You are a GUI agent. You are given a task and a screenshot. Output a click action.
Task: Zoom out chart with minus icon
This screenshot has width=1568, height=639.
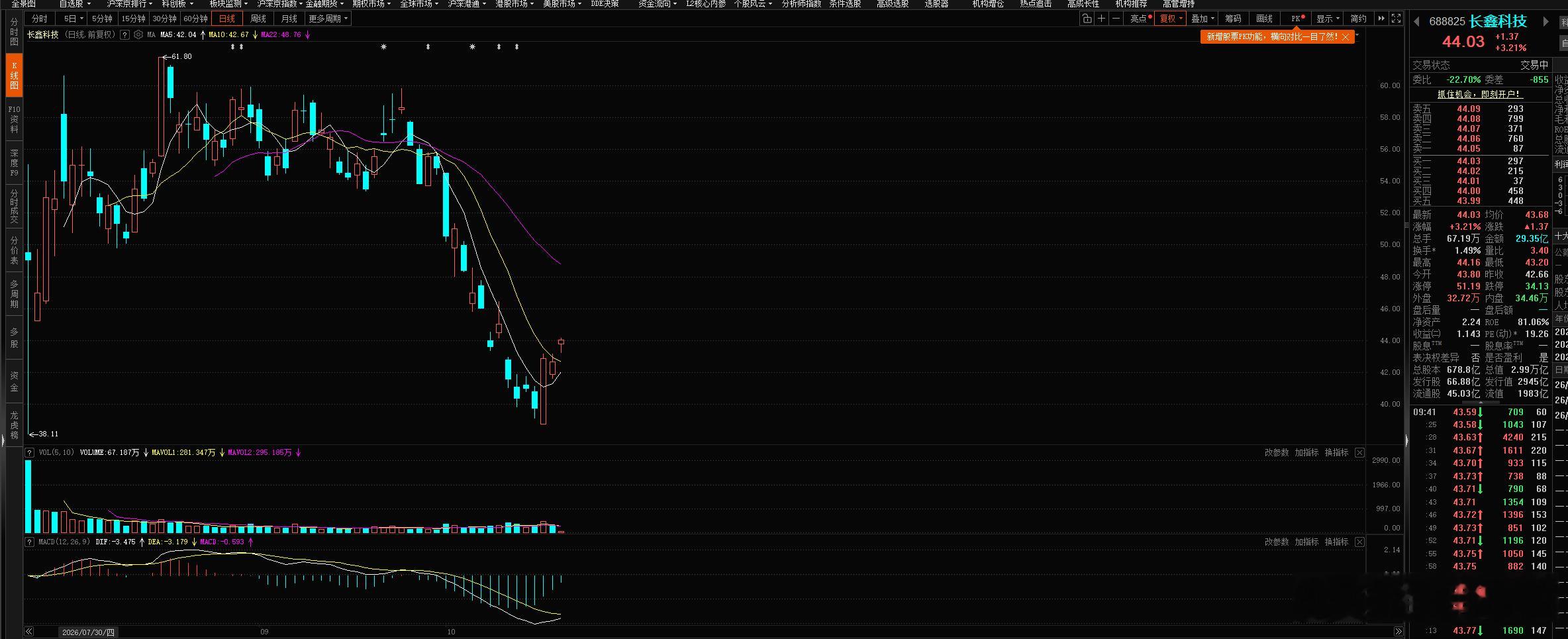[1116, 19]
